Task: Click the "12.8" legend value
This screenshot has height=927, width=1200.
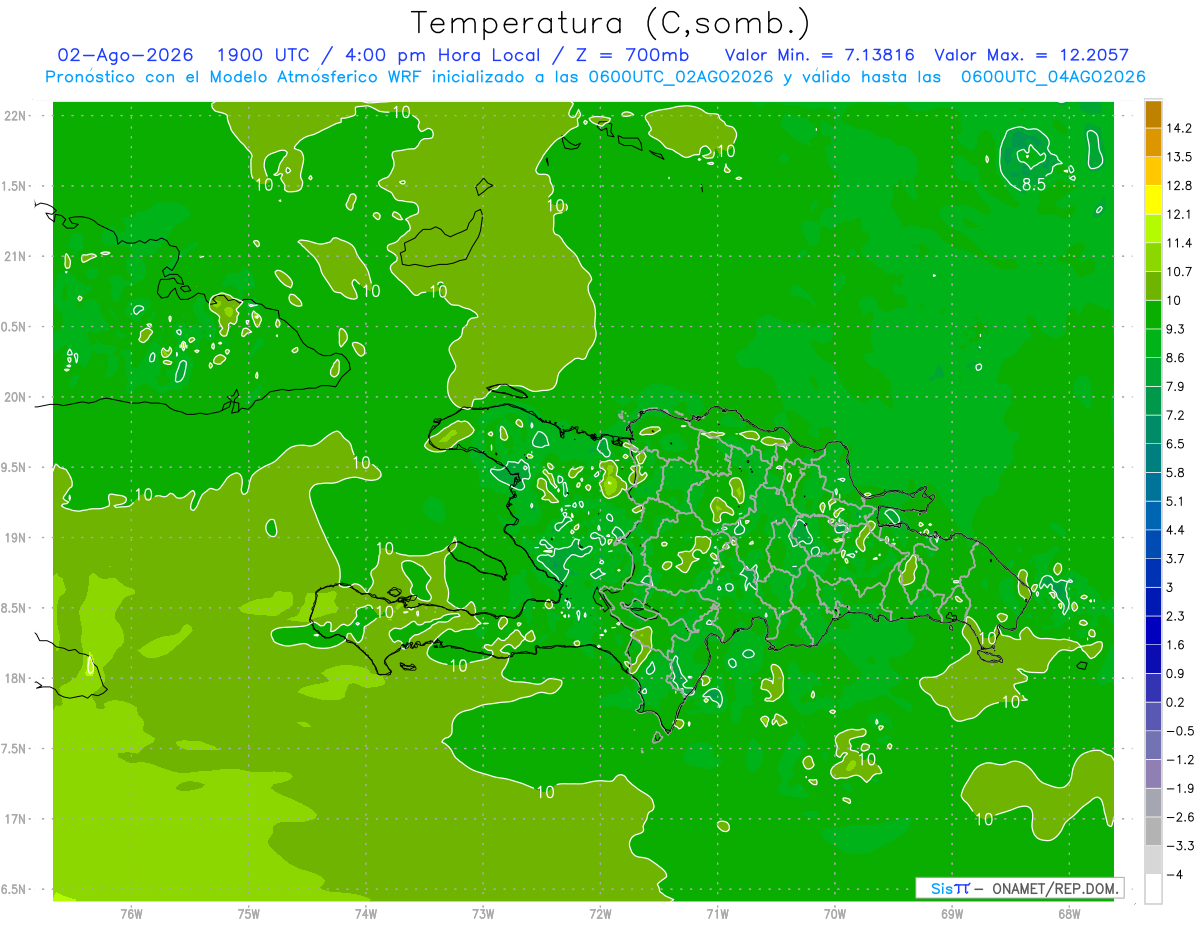Action: [1179, 186]
